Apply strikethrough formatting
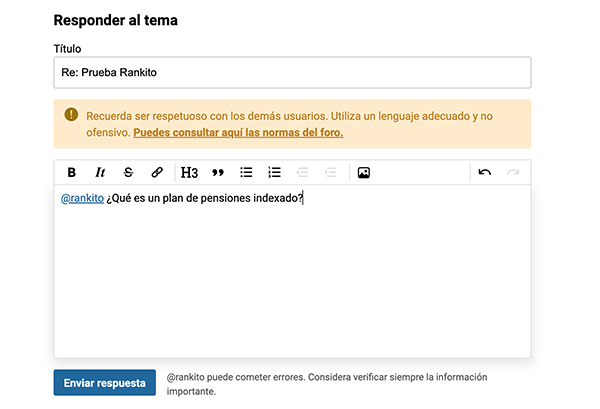Screen dimensions: 600x409 pos(128,172)
